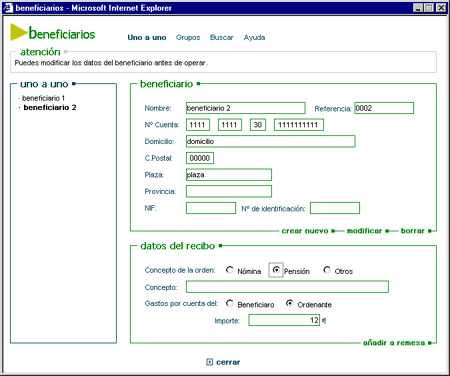Open the Buscar tab
Image resolution: width=450 pixels, height=376 pixels.
222,38
